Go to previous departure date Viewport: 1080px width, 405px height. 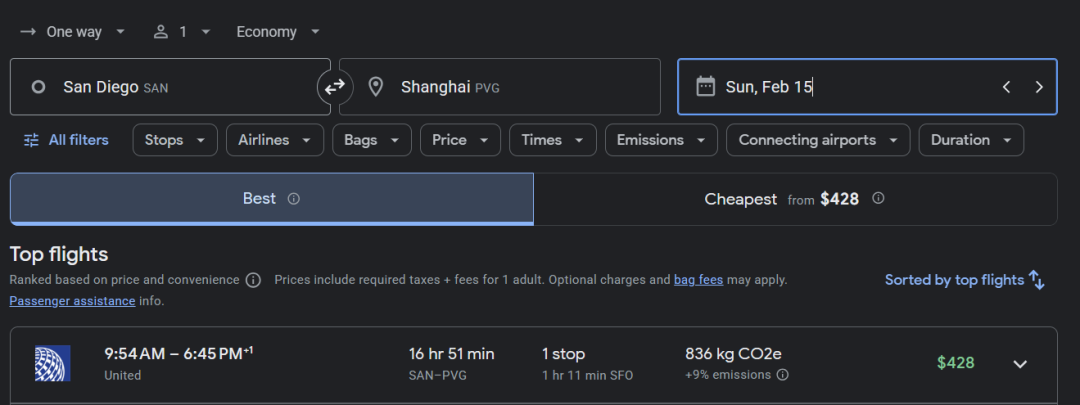1006,87
